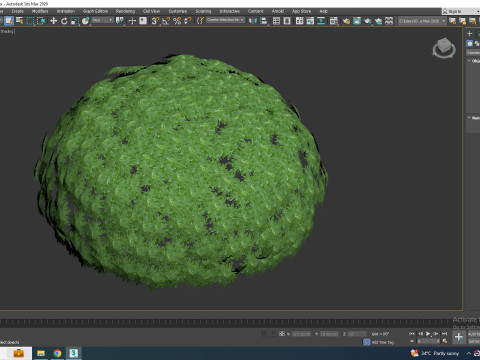Toggle Angle Snap

166,21
